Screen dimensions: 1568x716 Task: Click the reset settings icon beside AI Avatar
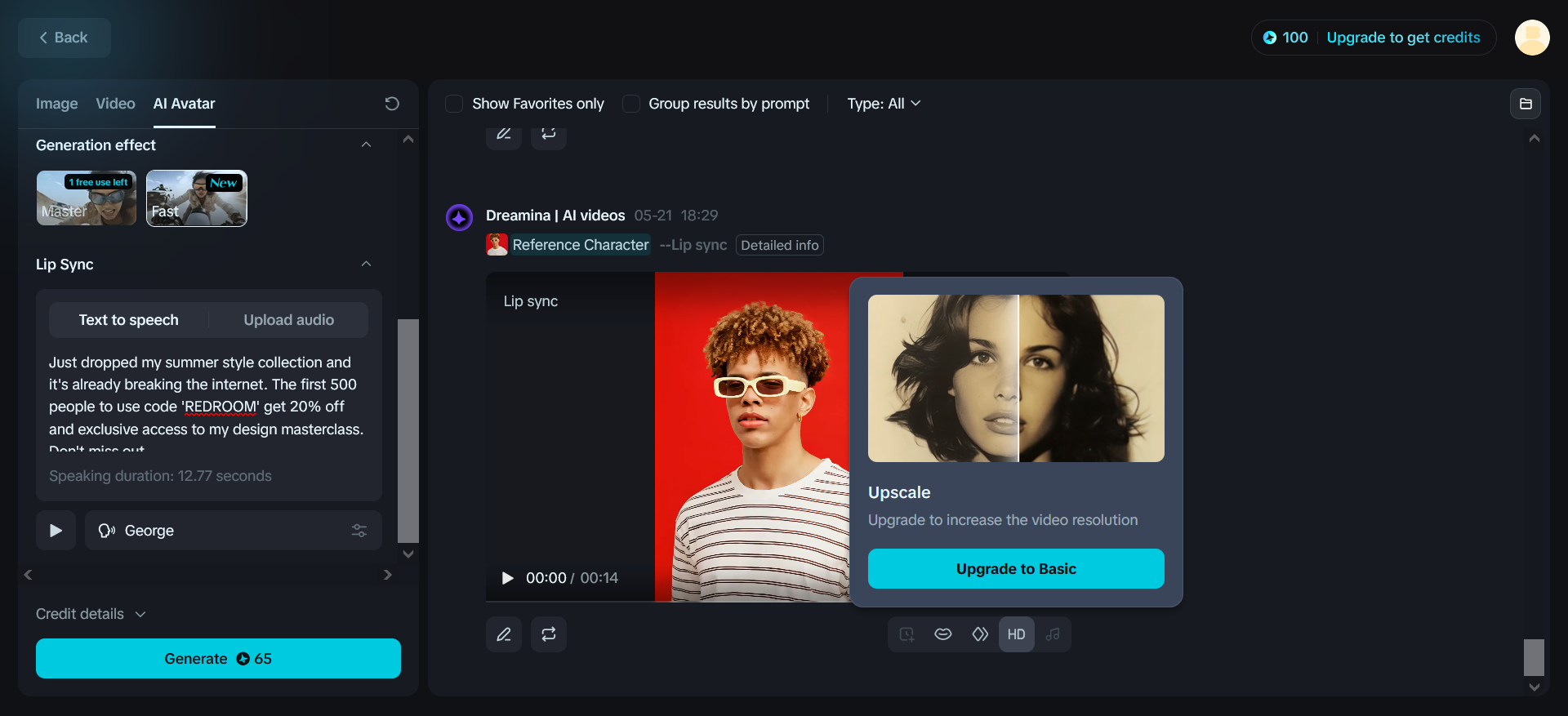392,104
